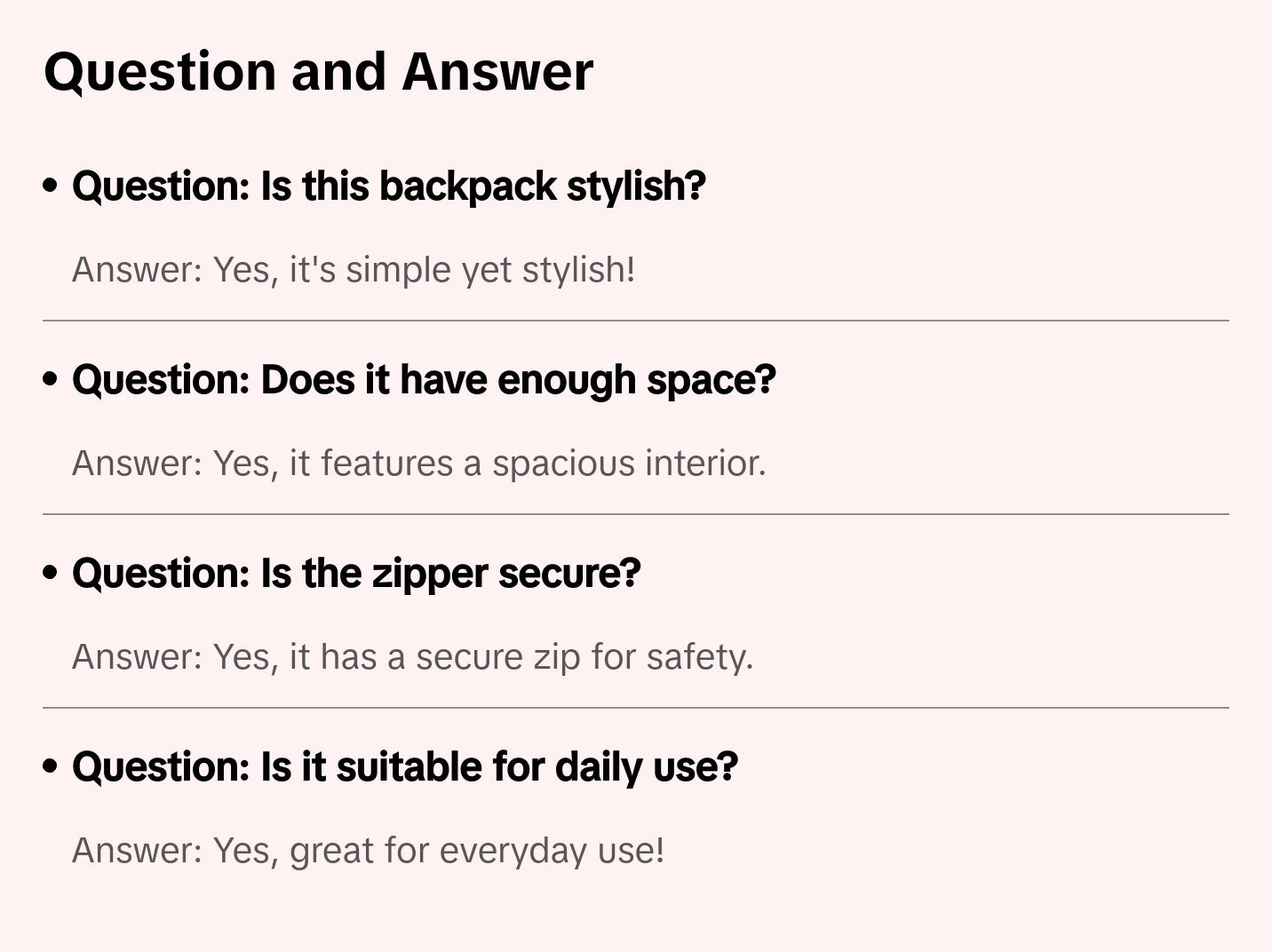Click bullet beside enough space question
The width and height of the screenshot is (1272, 952).
(x=51, y=380)
